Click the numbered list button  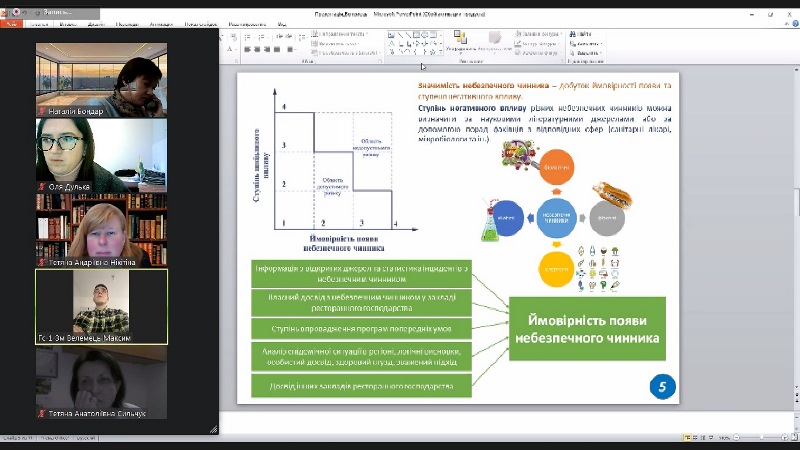(262, 37)
